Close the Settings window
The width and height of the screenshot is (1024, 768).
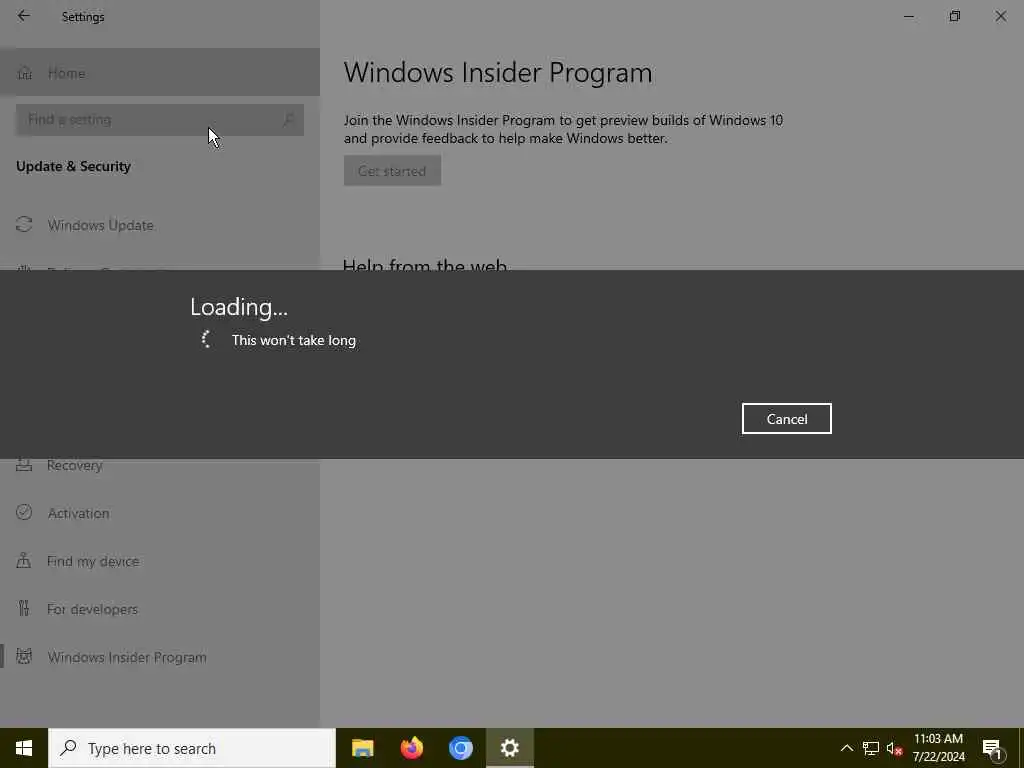pos(1000,16)
